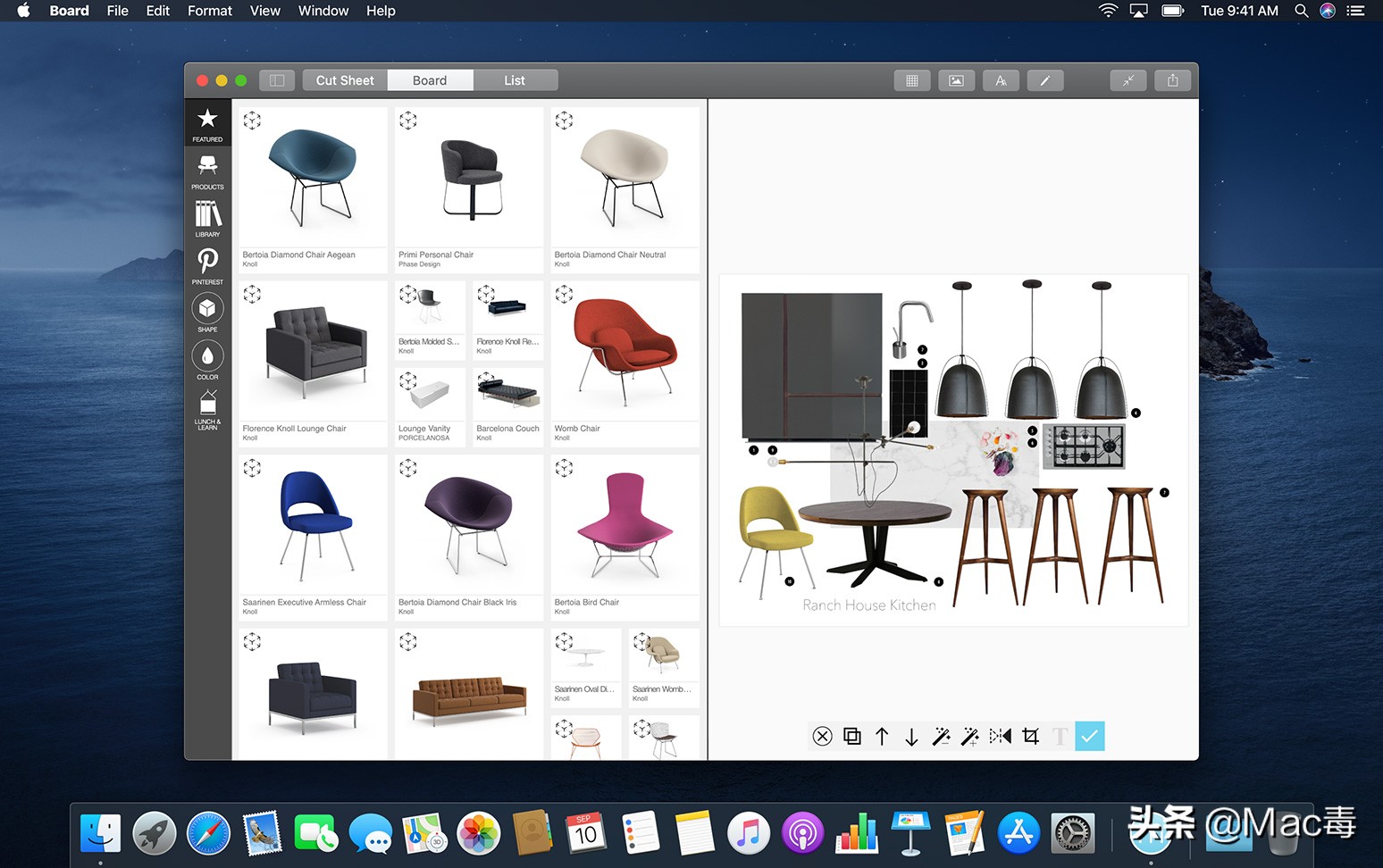Select the pink Bertoia Bird Chair thumbnail
The height and width of the screenshot is (868, 1383).
625,525
